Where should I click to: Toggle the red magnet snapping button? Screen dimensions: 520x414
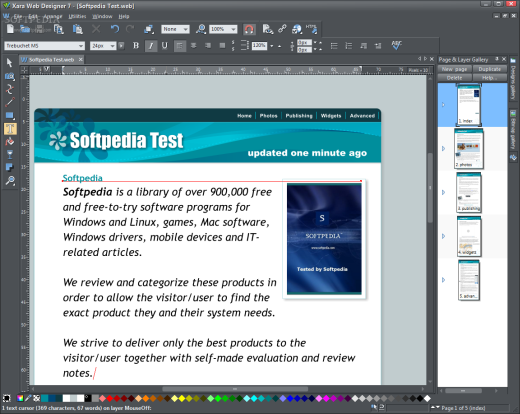click(249, 29)
